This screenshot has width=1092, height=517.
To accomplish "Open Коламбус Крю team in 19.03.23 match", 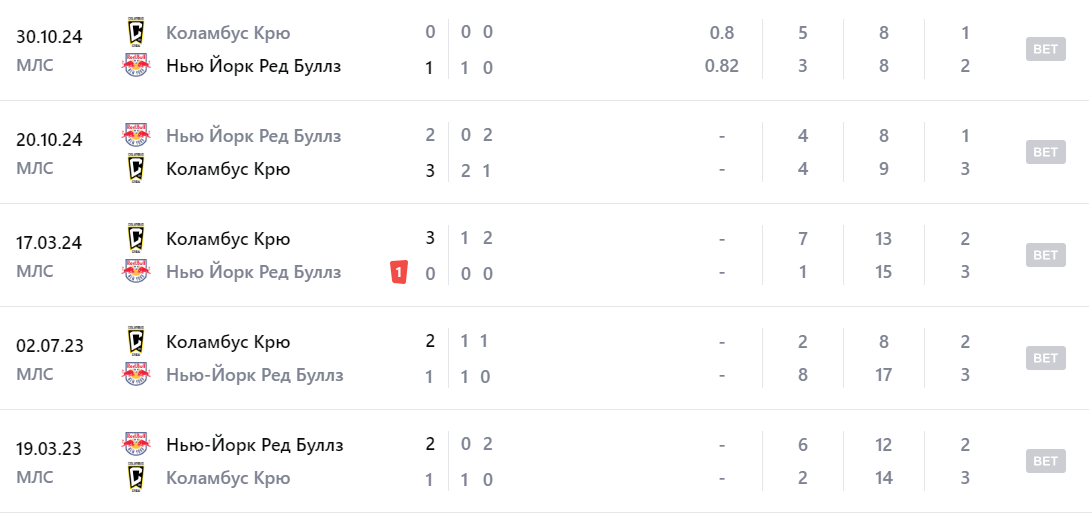I will pyautogui.click(x=228, y=478).
